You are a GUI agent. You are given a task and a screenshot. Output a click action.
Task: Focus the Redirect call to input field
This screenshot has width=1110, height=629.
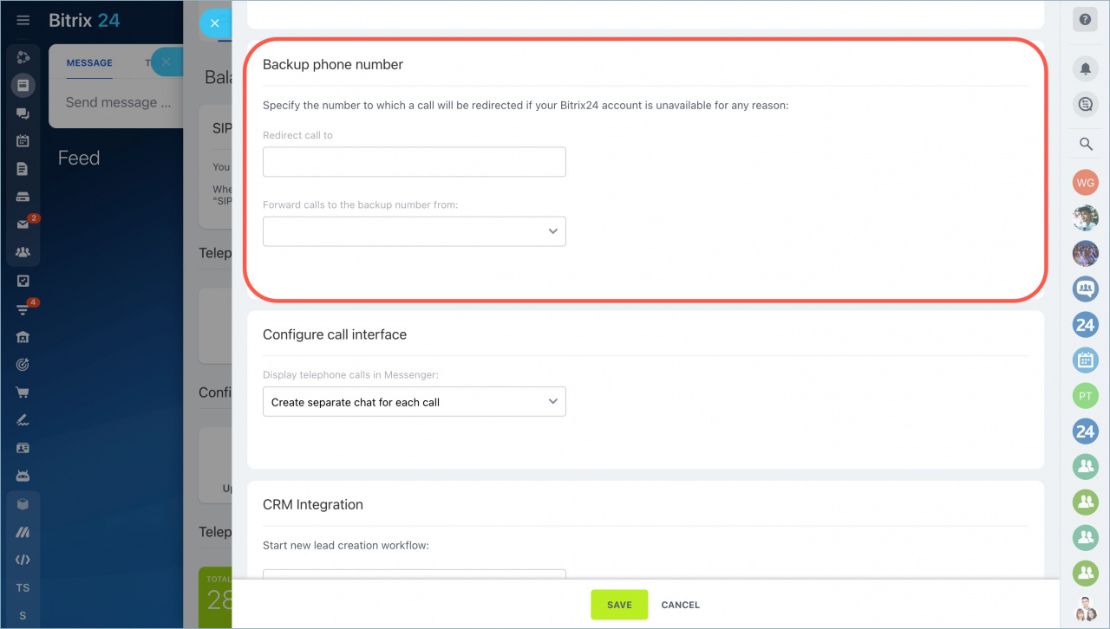414,162
